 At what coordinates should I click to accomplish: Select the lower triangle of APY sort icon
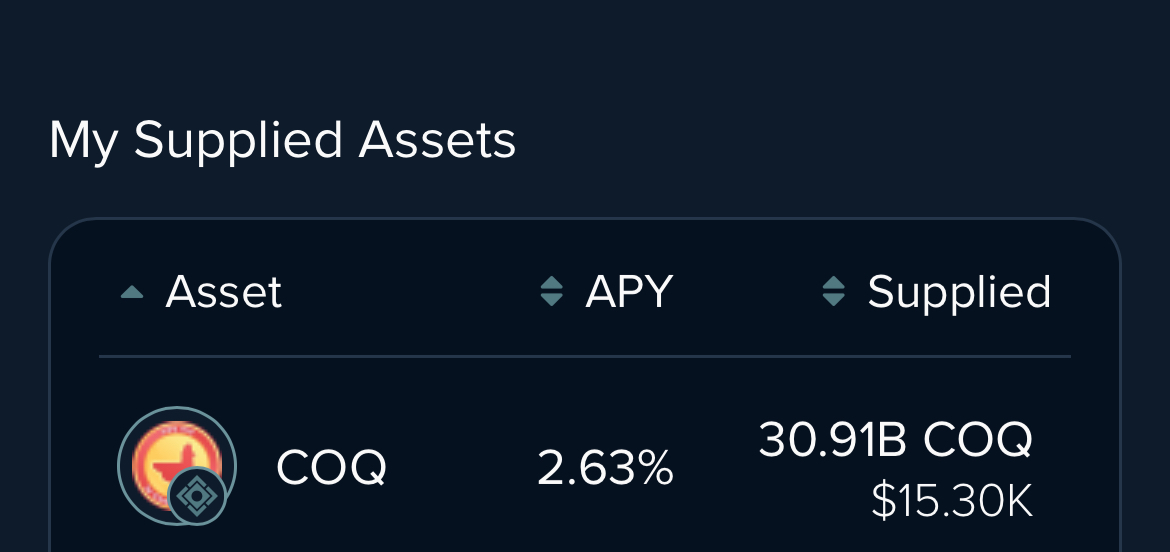click(x=551, y=300)
